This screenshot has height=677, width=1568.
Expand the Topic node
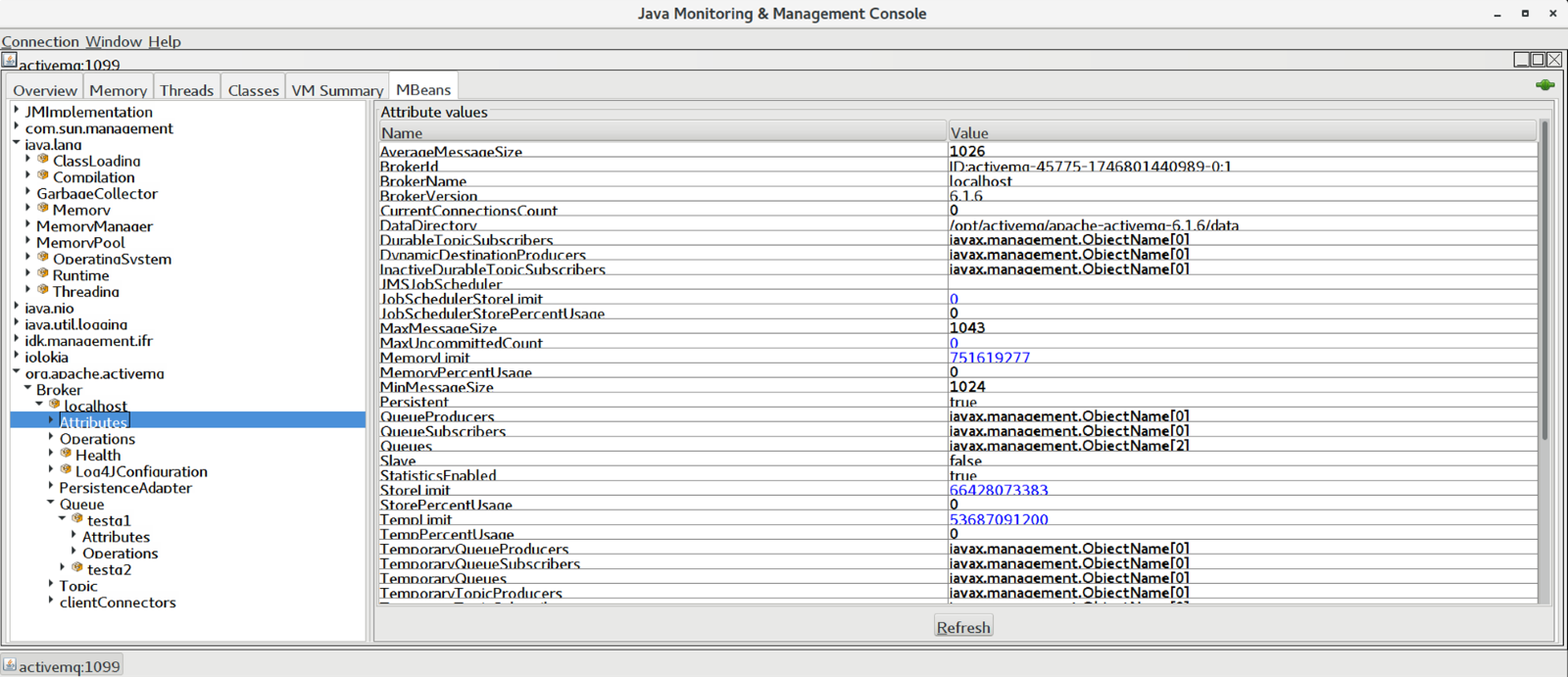(x=51, y=584)
